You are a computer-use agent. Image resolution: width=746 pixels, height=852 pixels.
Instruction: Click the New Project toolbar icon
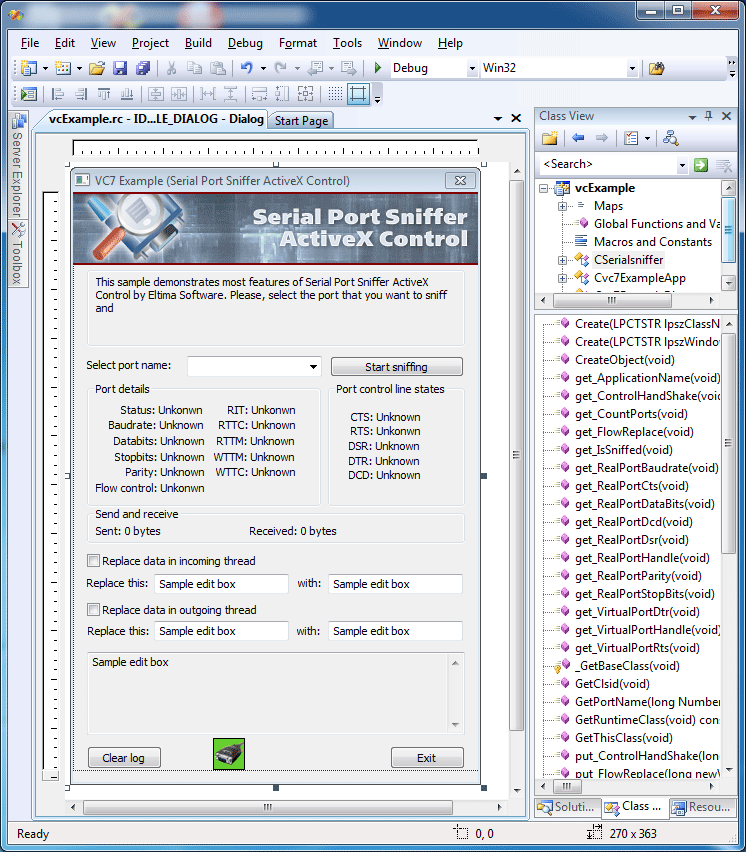28,68
